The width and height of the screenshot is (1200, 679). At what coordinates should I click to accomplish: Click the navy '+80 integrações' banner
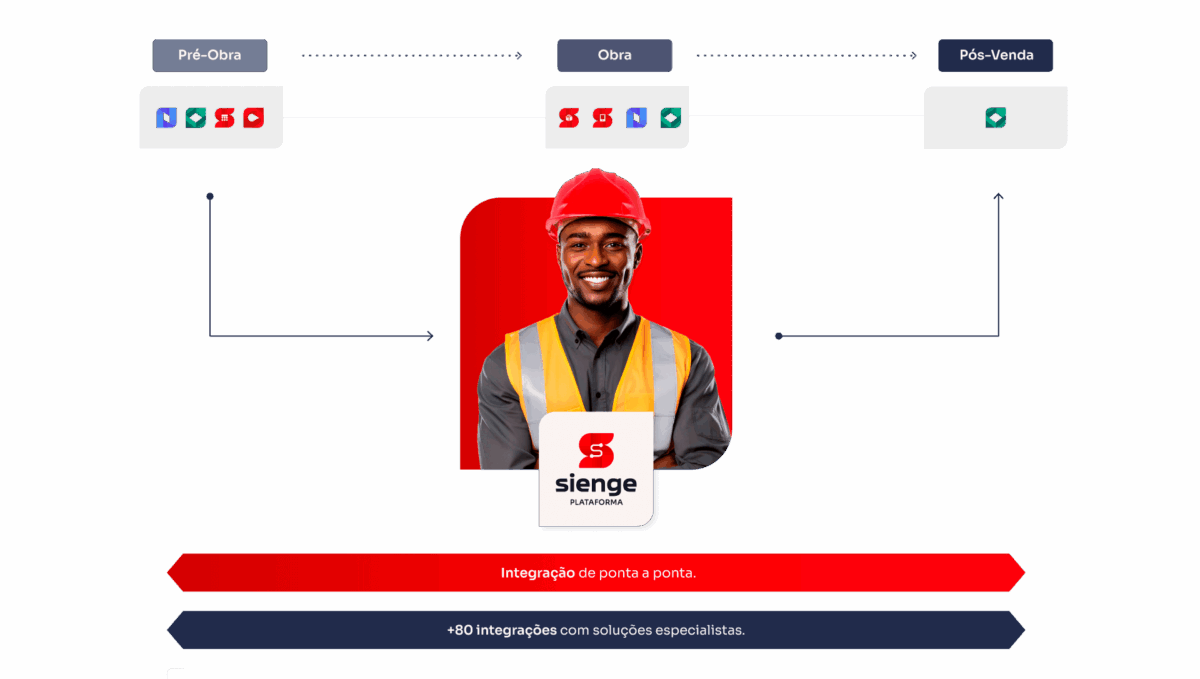pos(596,630)
